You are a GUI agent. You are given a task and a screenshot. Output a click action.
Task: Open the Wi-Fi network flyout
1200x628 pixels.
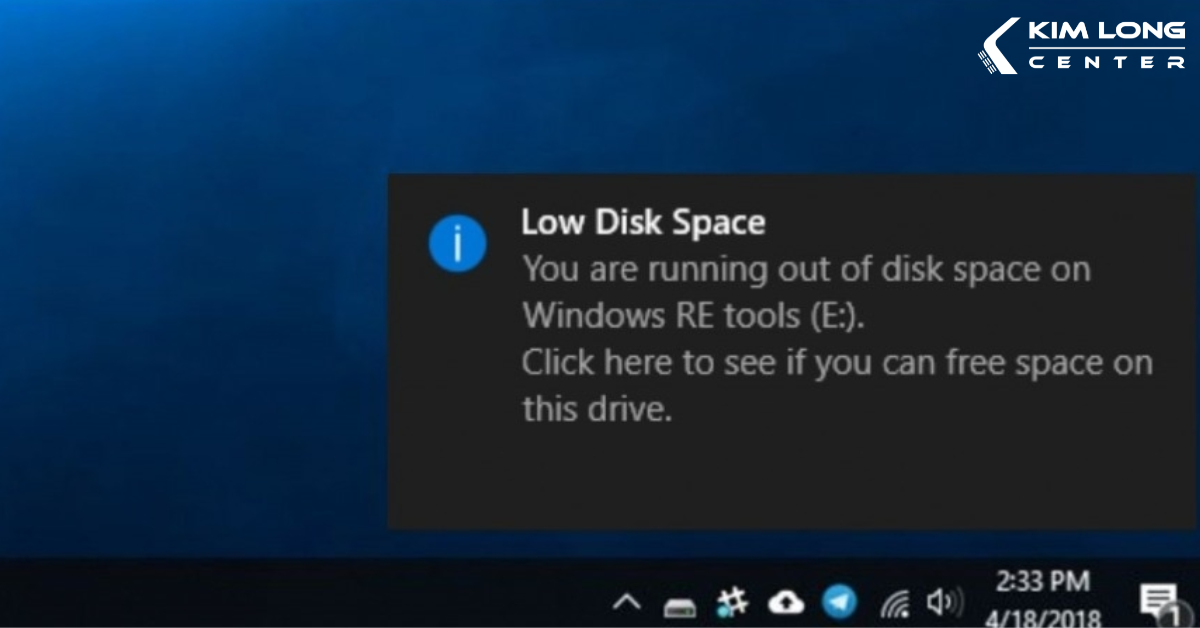893,603
